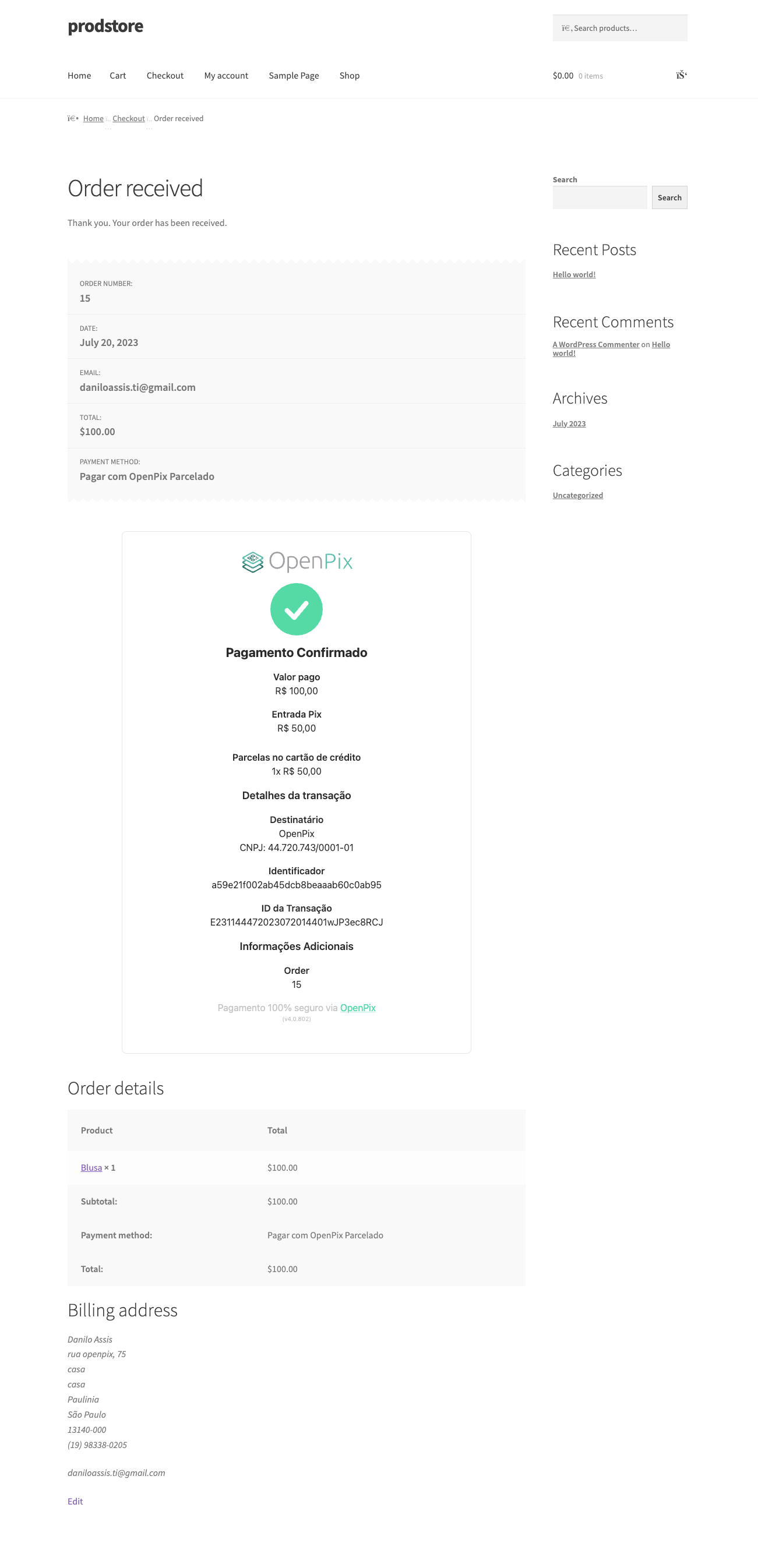
Task: Open the Sample Page
Action: point(294,76)
